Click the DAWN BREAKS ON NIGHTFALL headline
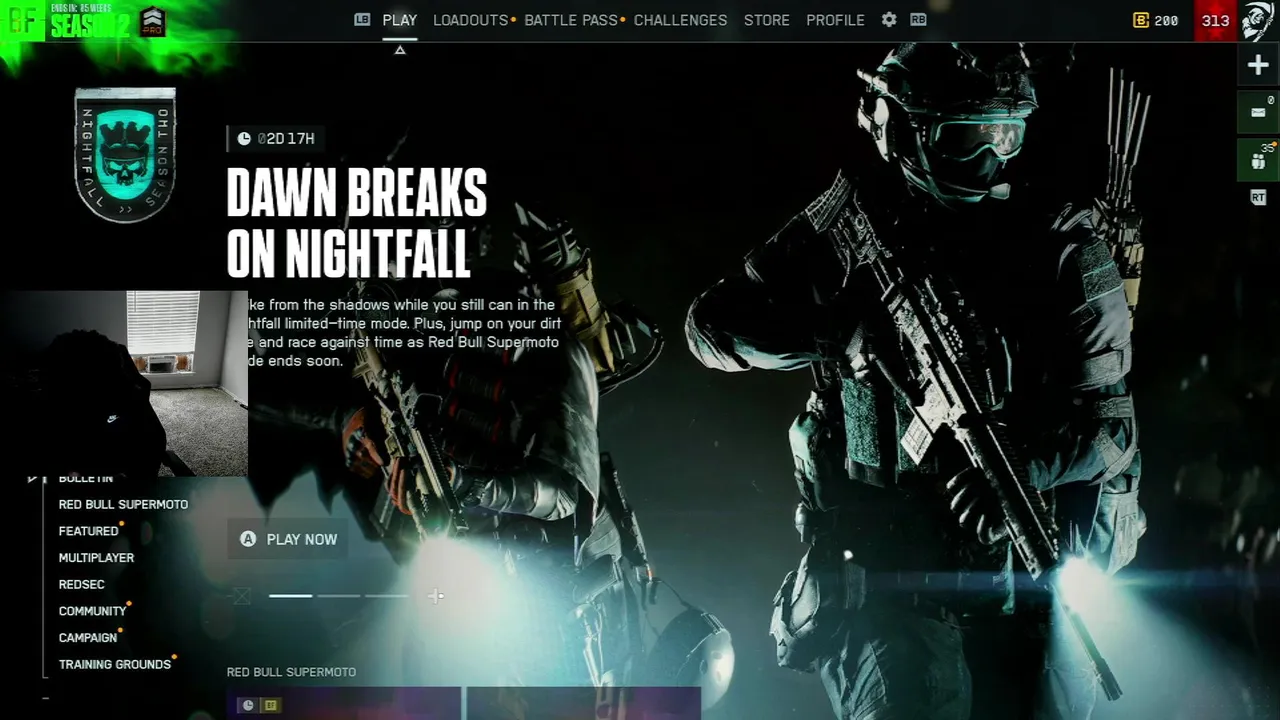Viewport: 1280px width, 720px height. tap(357, 223)
